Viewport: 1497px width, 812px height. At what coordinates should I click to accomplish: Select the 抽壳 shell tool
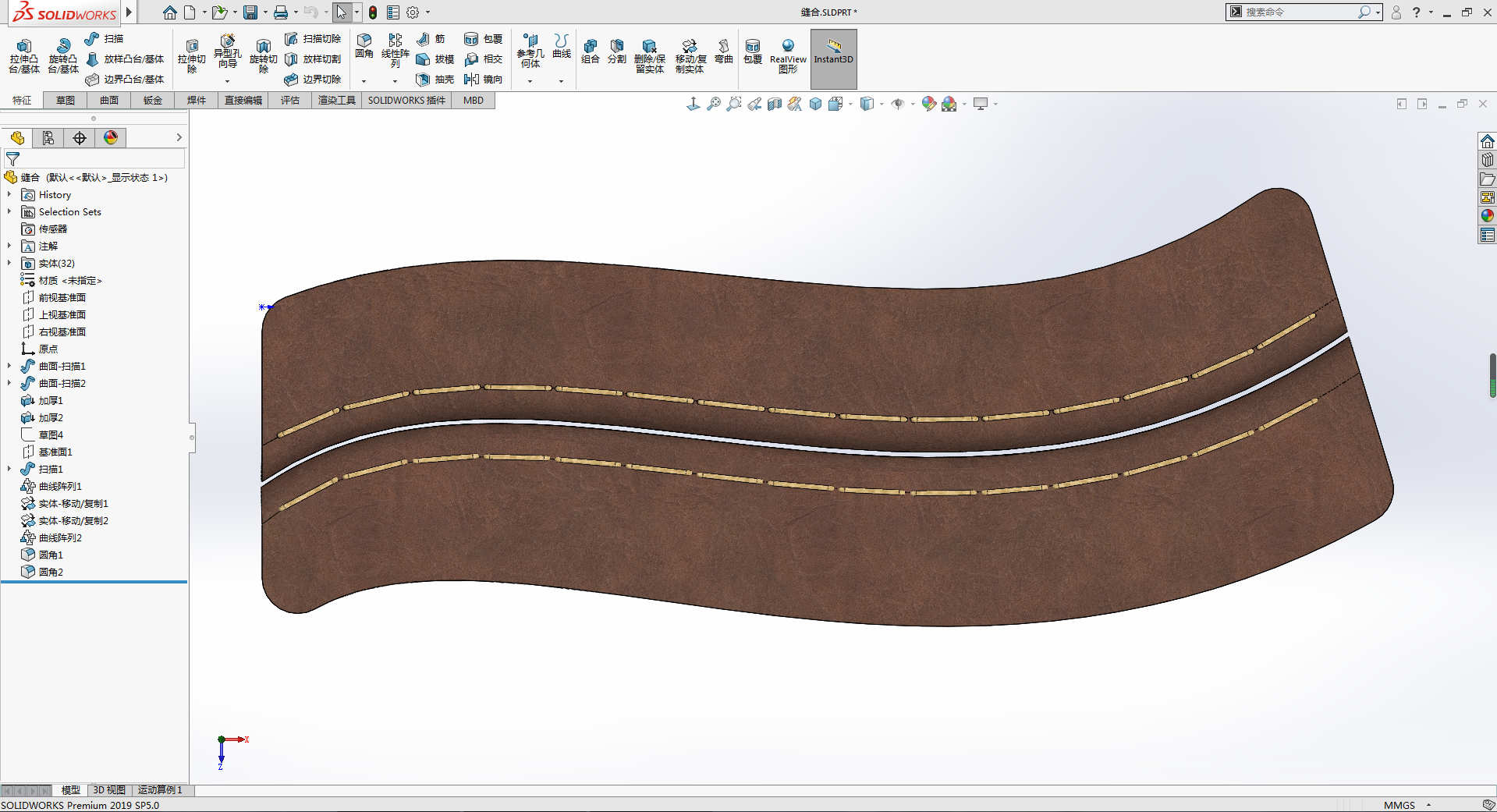point(435,80)
